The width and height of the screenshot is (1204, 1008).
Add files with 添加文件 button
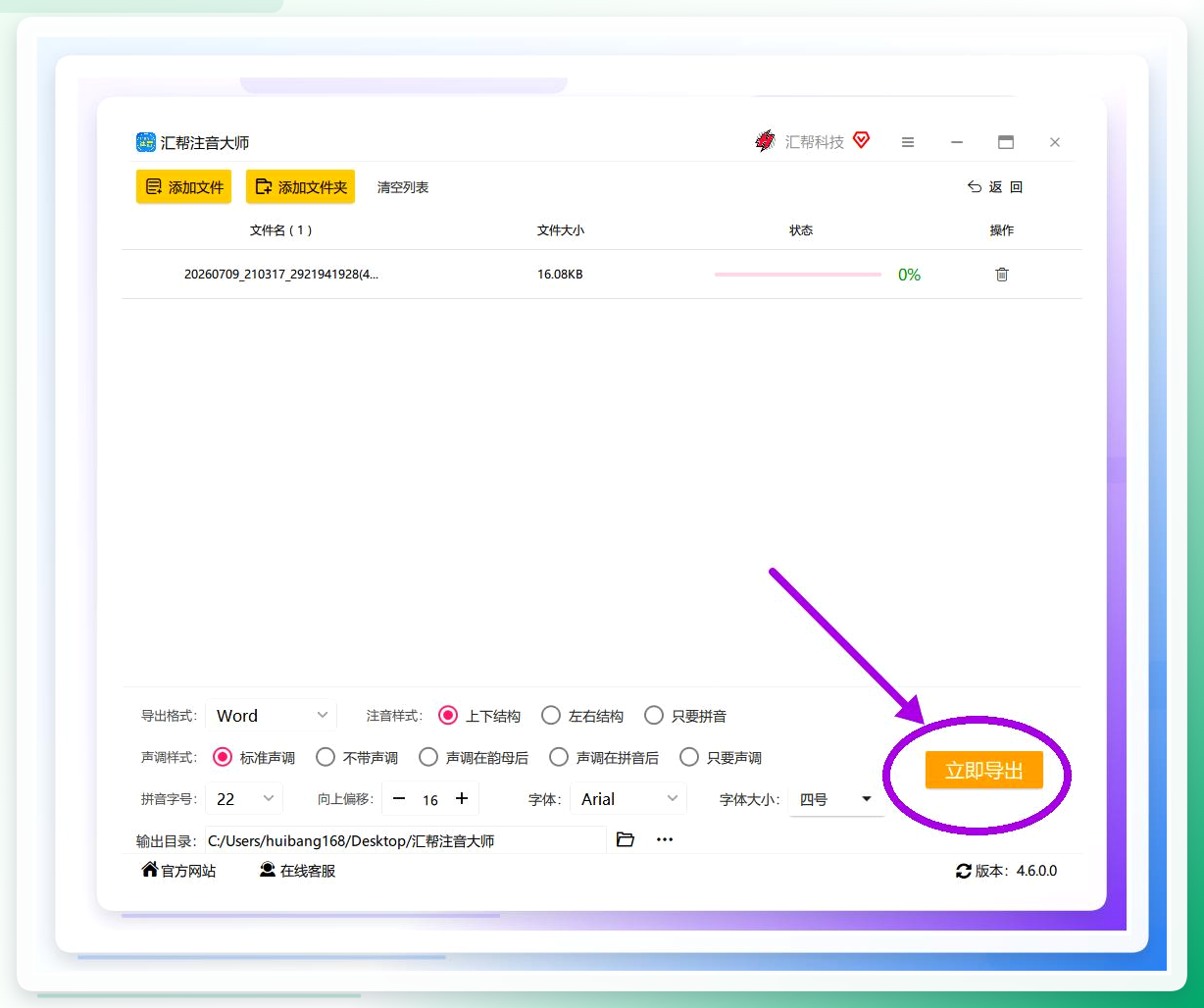click(x=183, y=186)
